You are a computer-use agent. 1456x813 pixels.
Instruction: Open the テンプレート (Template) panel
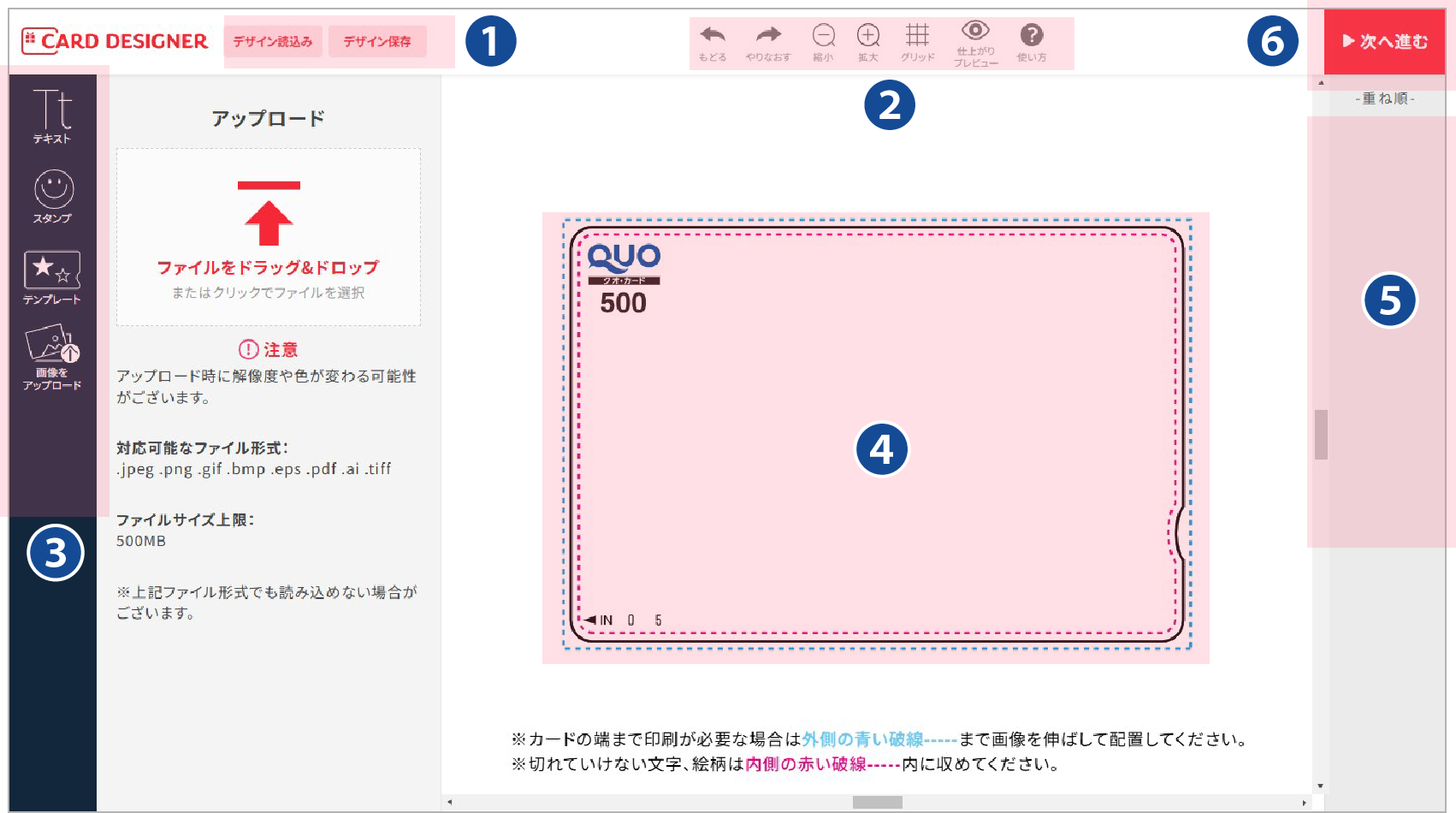point(52,277)
